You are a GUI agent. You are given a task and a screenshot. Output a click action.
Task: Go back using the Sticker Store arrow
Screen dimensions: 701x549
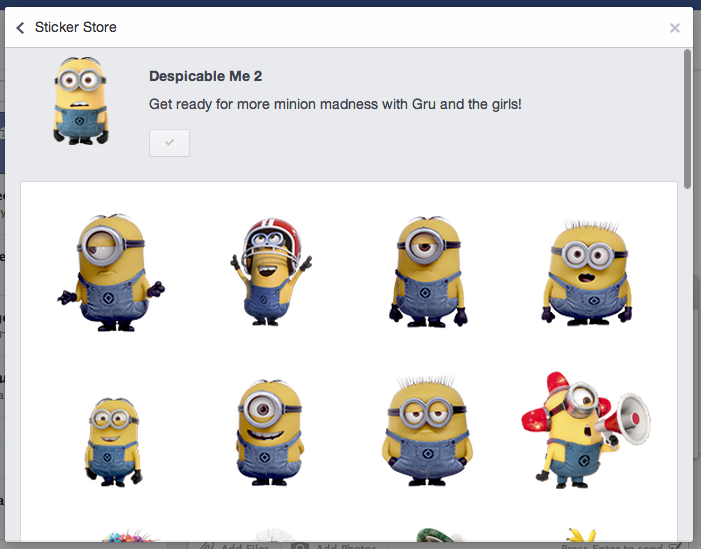click(20, 28)
